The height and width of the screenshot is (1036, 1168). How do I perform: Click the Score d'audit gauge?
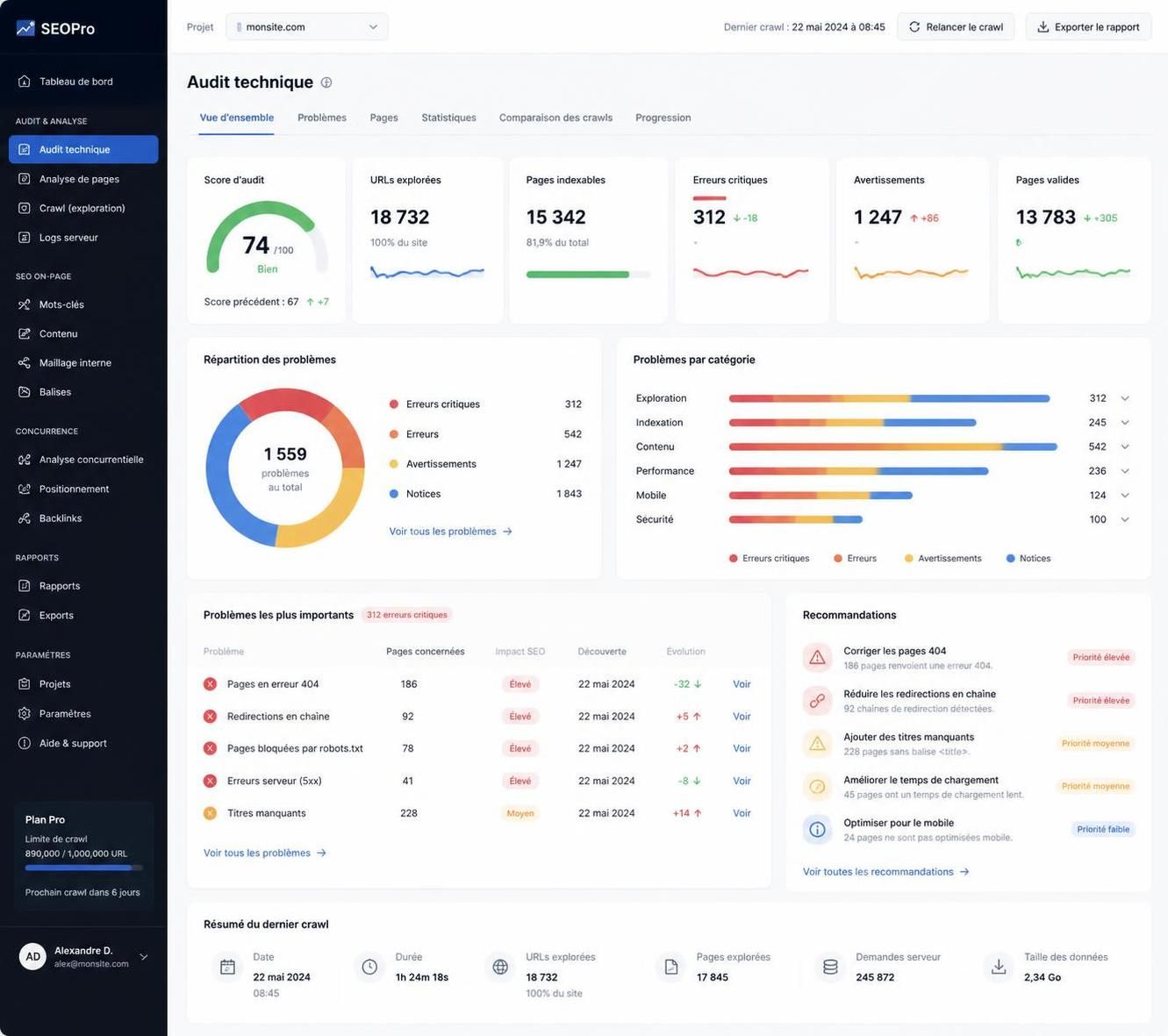[x=267, y=239]
